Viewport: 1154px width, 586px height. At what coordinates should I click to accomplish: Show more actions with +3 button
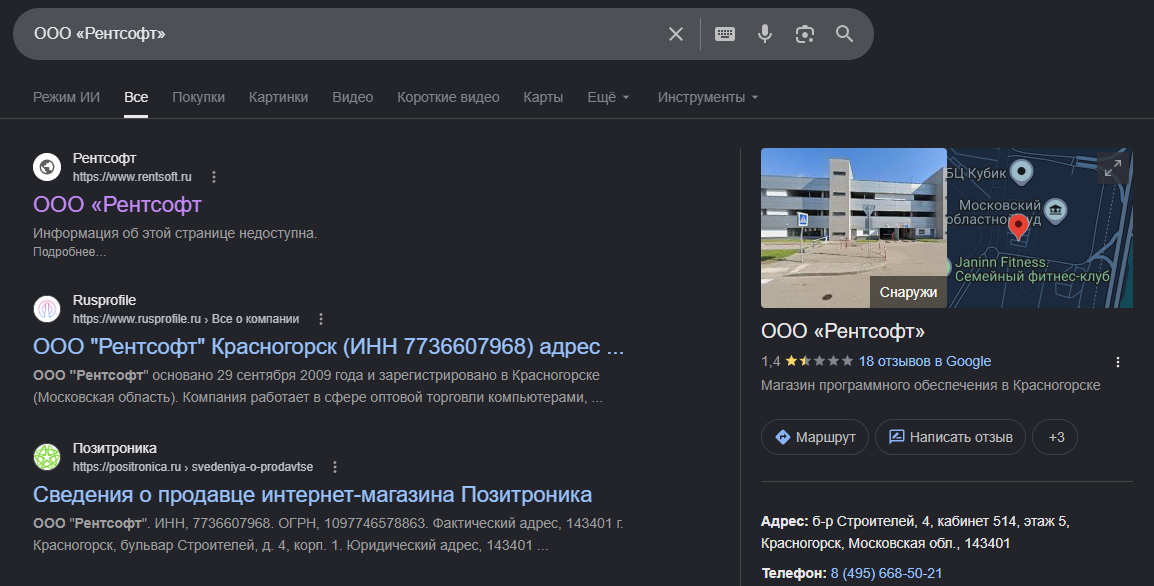[x=1055, y=437]
